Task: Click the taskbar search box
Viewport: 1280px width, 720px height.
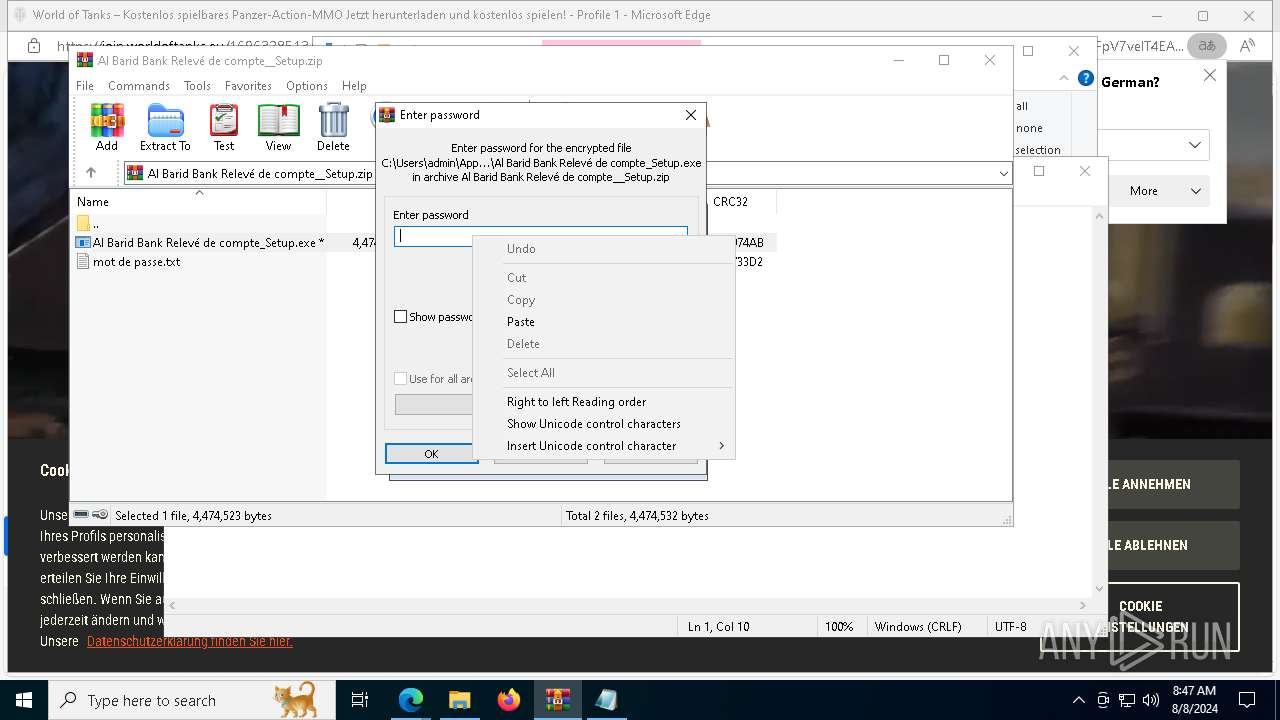Action: [x=191, y=700]
